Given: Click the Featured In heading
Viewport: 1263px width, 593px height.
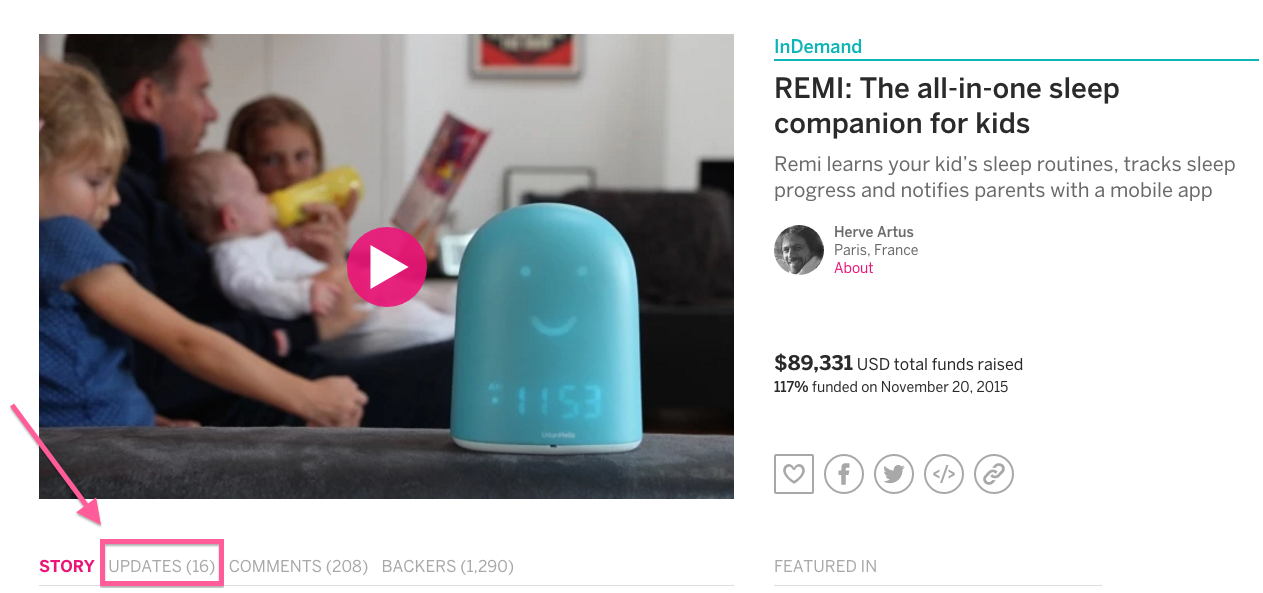Looking at the screenshot, I should point(825,566).
